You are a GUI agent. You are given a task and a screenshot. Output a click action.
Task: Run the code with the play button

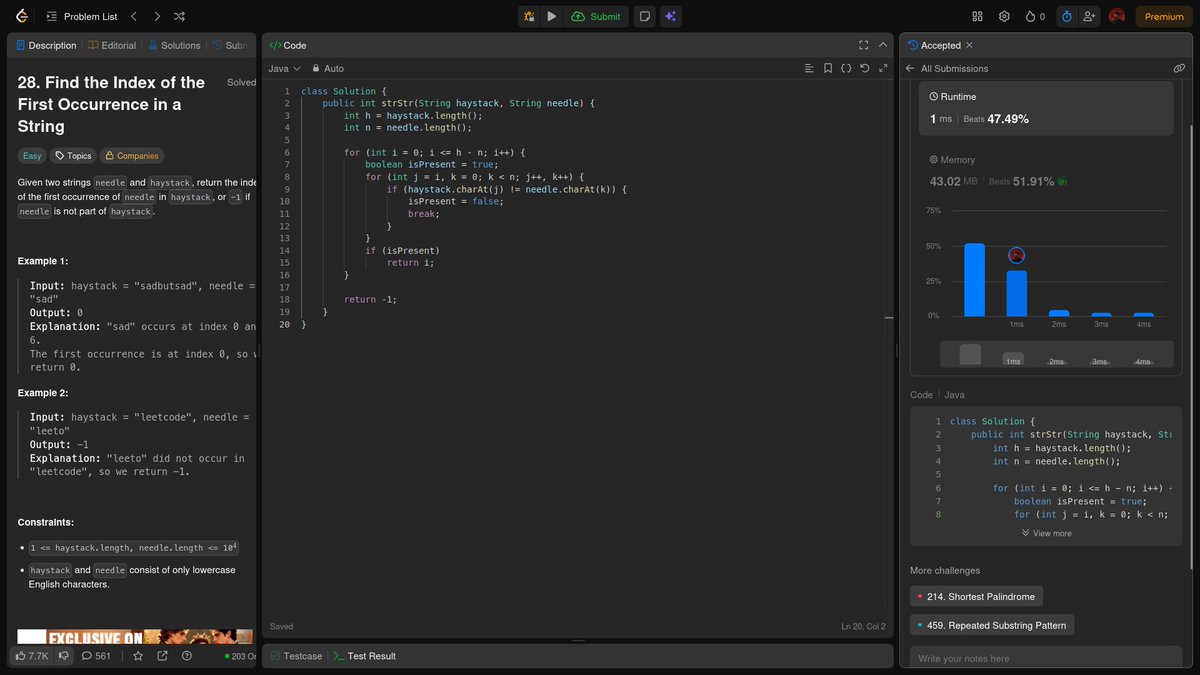click(552, 16)
